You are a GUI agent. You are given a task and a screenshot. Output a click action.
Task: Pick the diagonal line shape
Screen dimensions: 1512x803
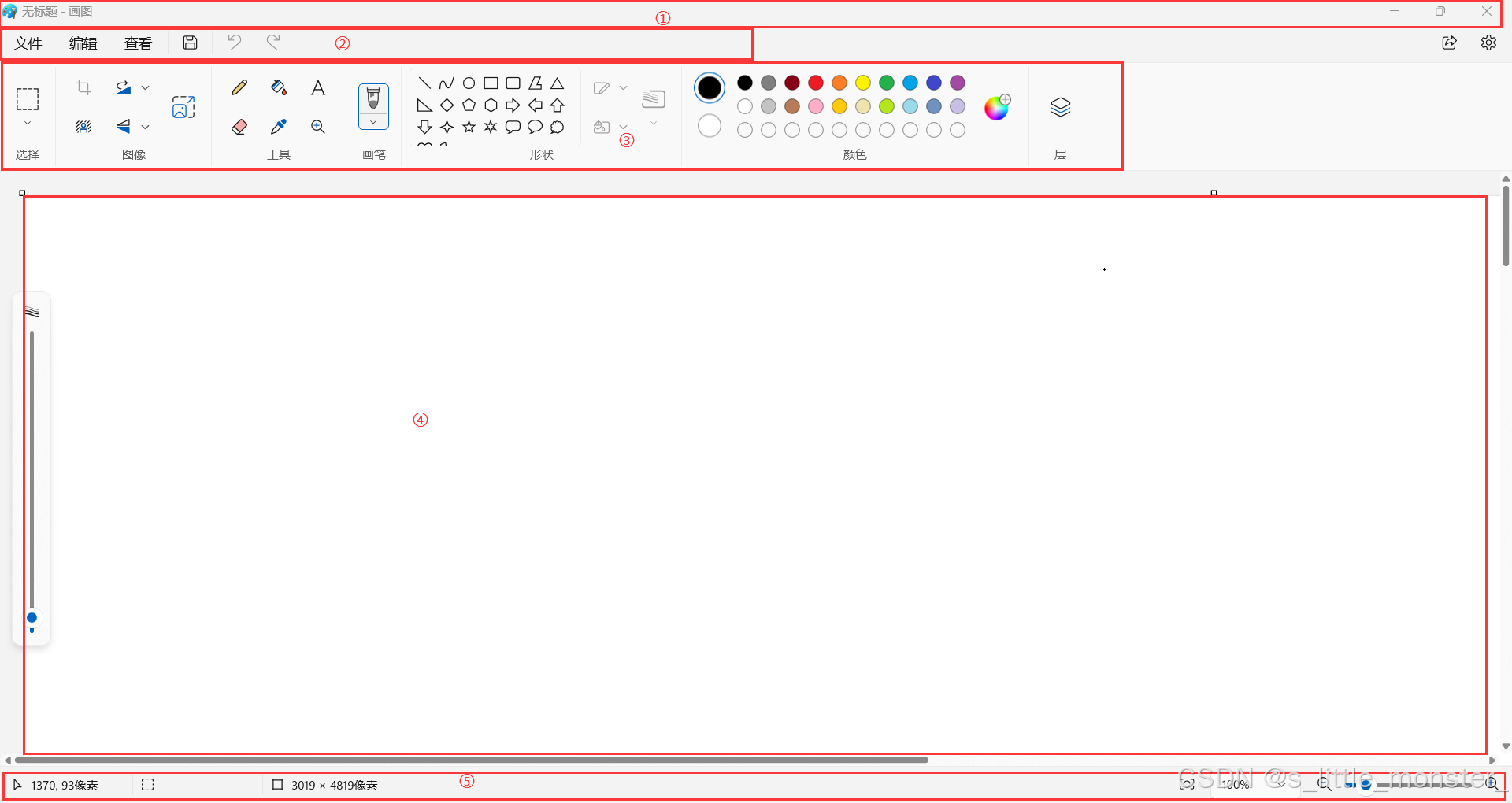pos(424,83)
